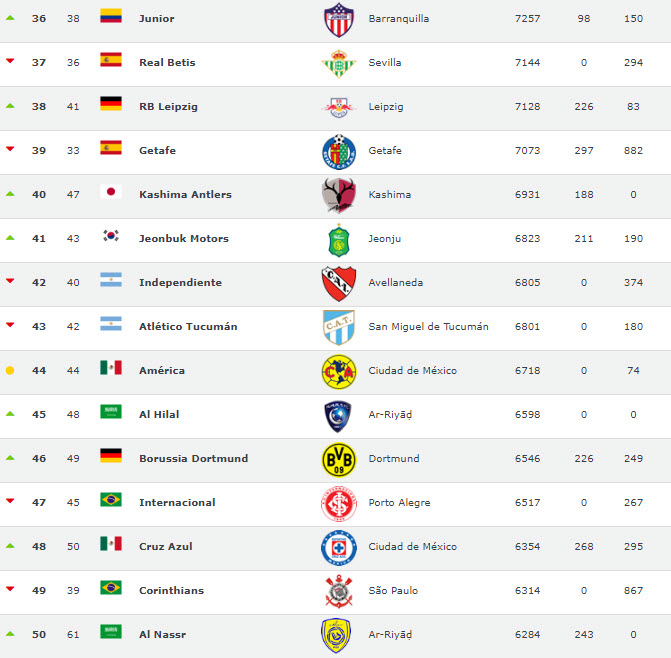This screenshot has height=658, width=671.
Task: Click the Al Nassr club crest
Action: 339,635
